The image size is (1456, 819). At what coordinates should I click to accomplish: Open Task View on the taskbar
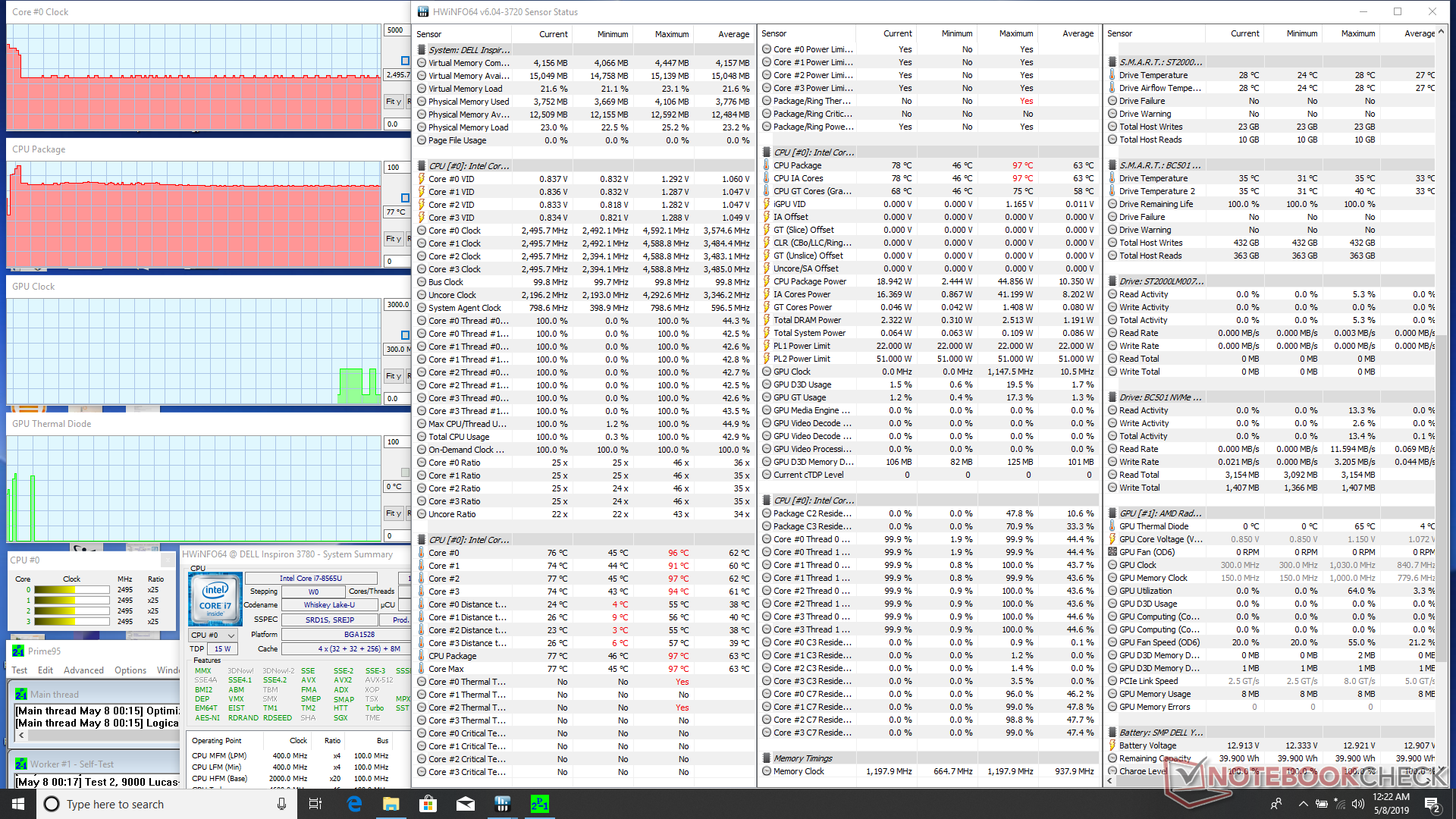click(315, 804)
